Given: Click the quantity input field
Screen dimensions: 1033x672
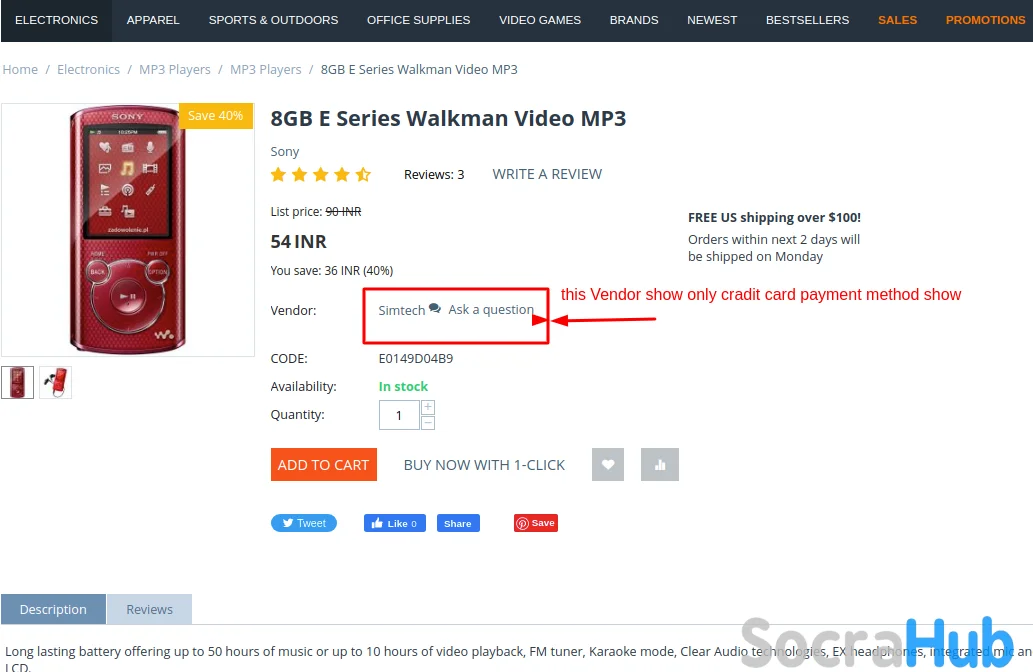Looking at the screenshot, I should [x=399, y=415].
